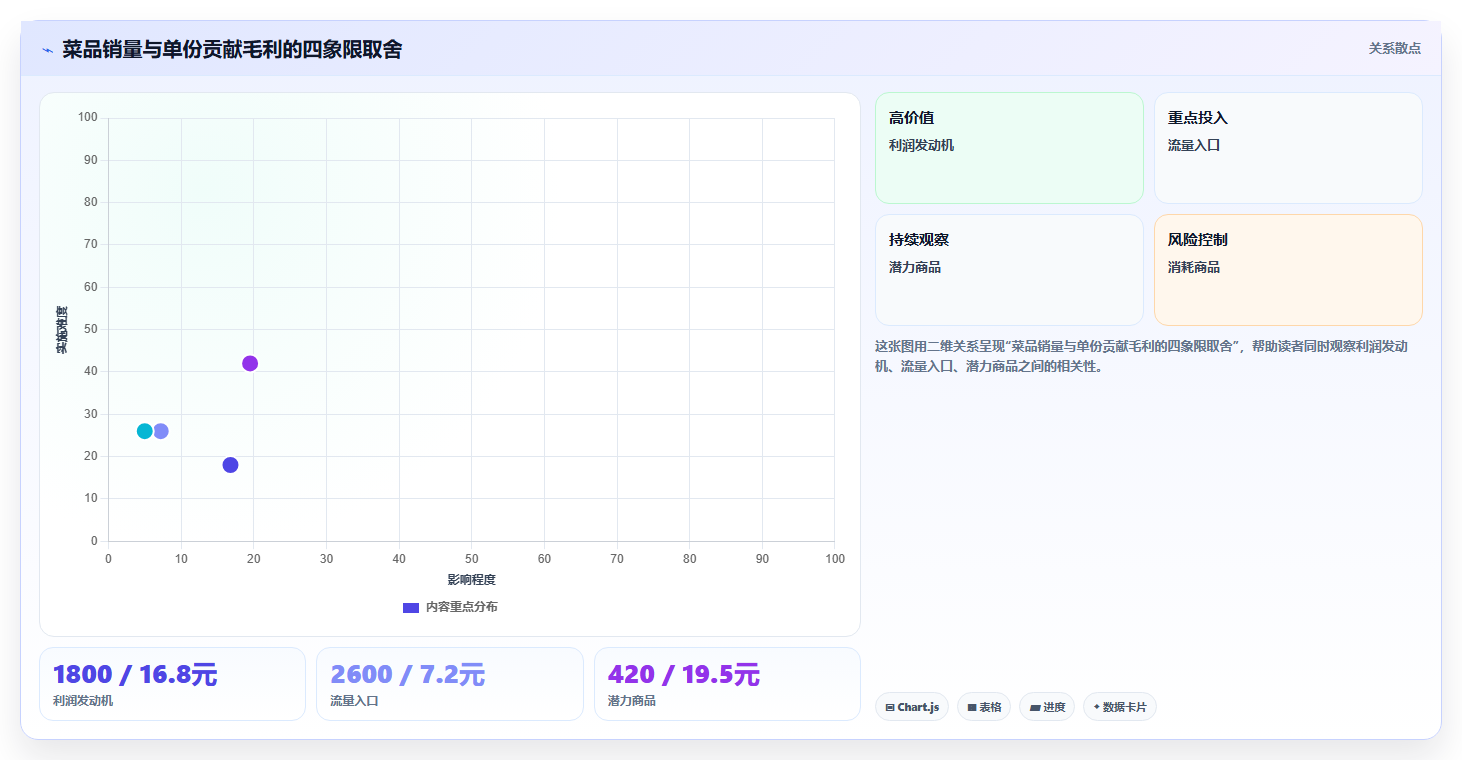Screen dimensions: 1462x760
Task: Click the 潜力商品 caption under 420 / 19.5元
Action: pyautogui.click(x=632, y=701)
